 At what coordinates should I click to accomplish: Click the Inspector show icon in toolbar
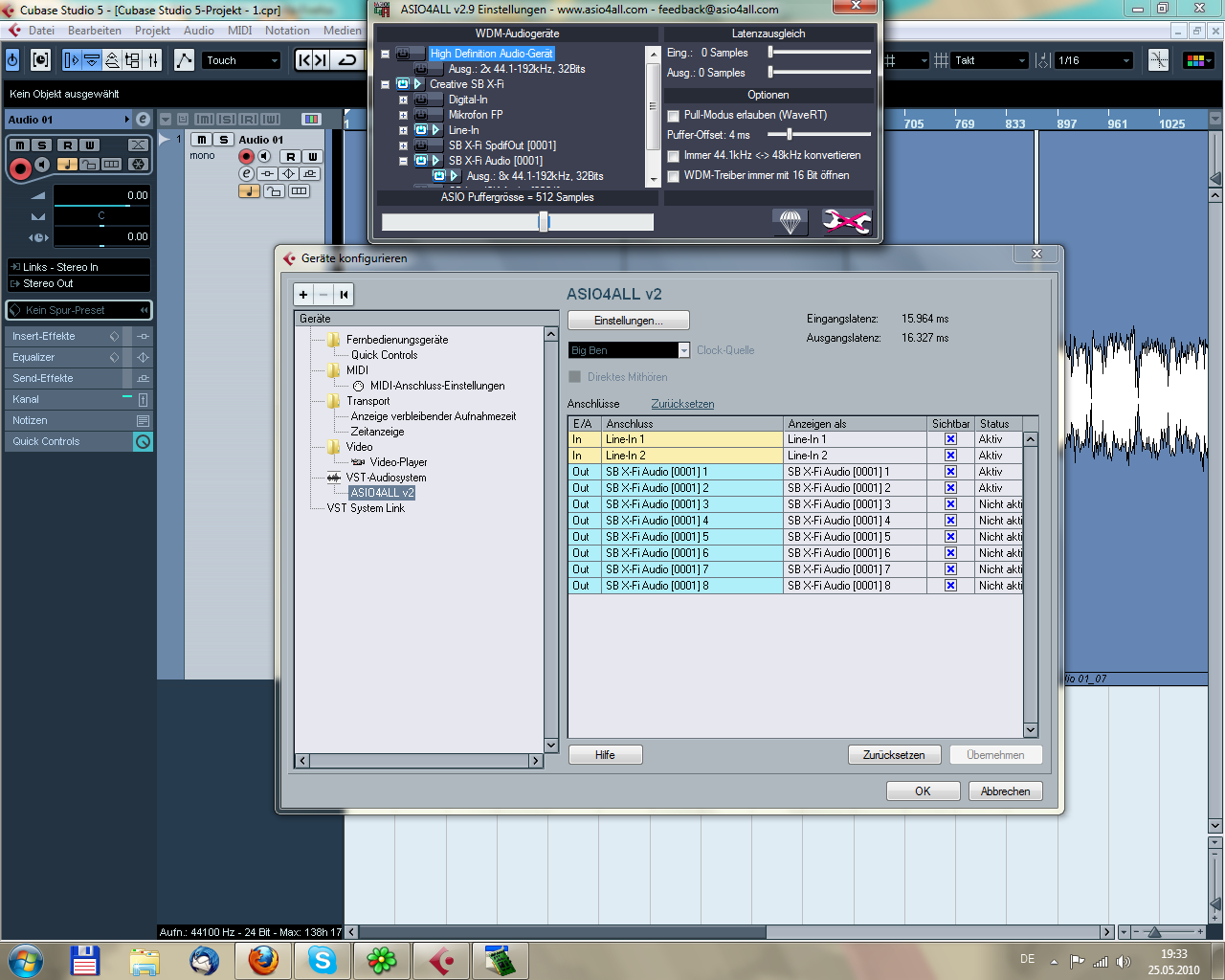(72, 60)
